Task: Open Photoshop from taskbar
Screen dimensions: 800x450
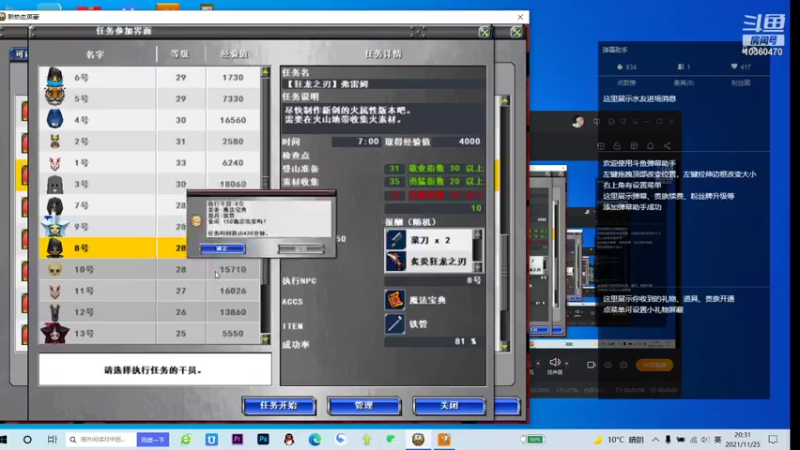Action: (263, 439)
